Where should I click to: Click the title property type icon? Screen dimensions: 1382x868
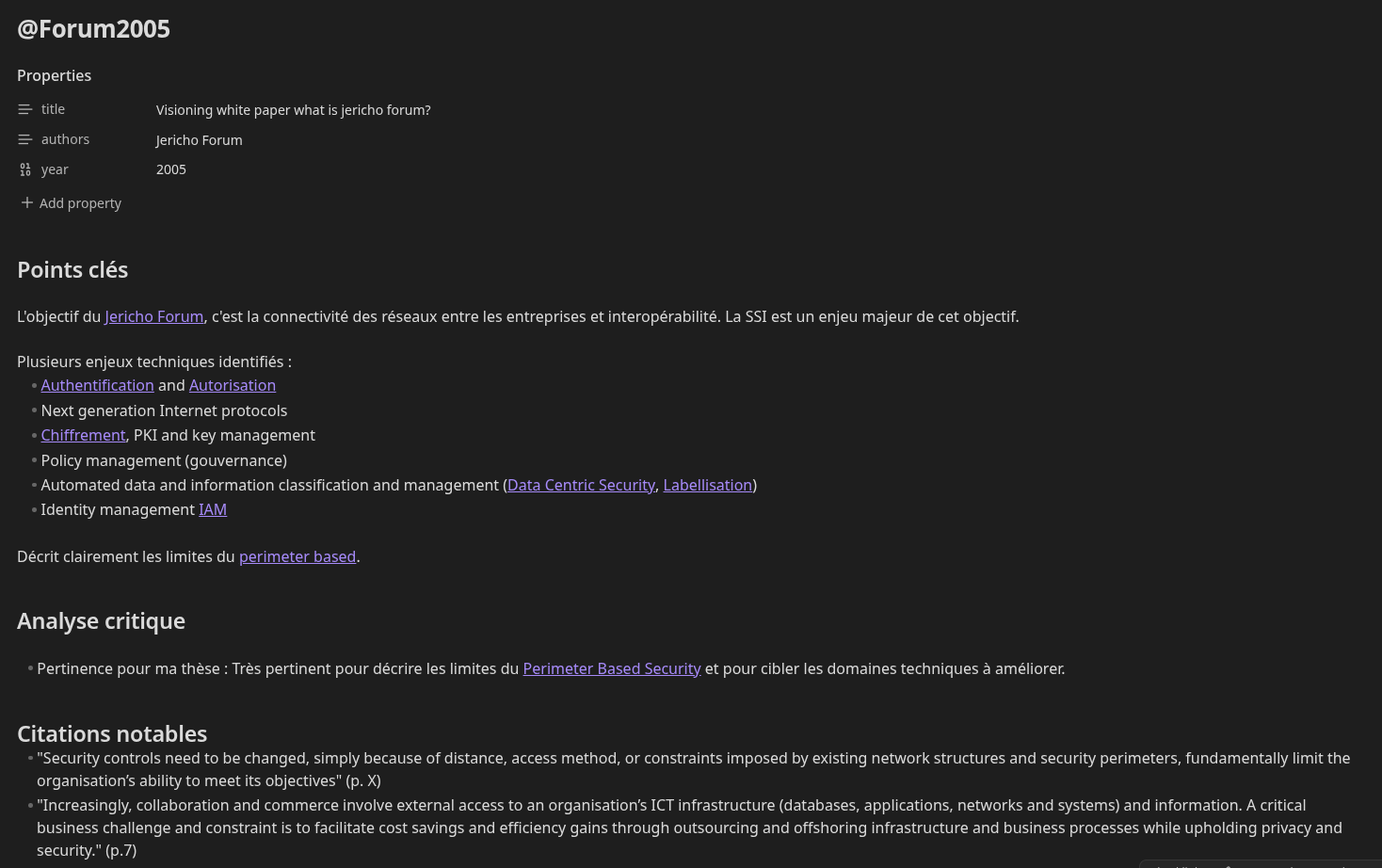tap(25, 110)
